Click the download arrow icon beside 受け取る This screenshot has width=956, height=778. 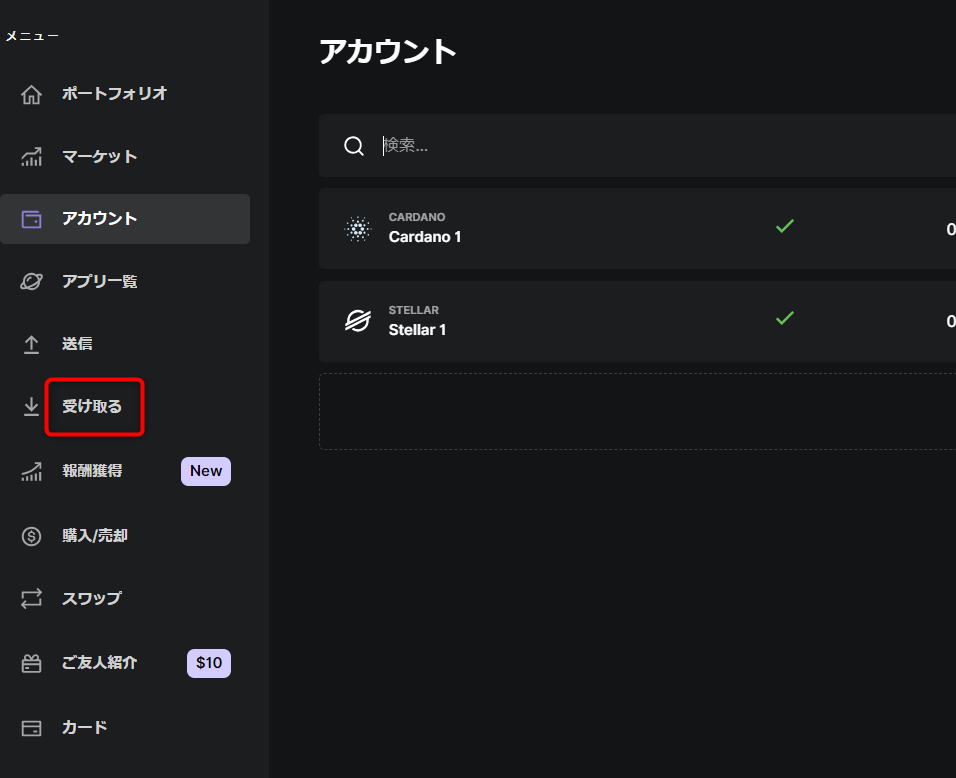pyautogui.click(x=31, y=407)
